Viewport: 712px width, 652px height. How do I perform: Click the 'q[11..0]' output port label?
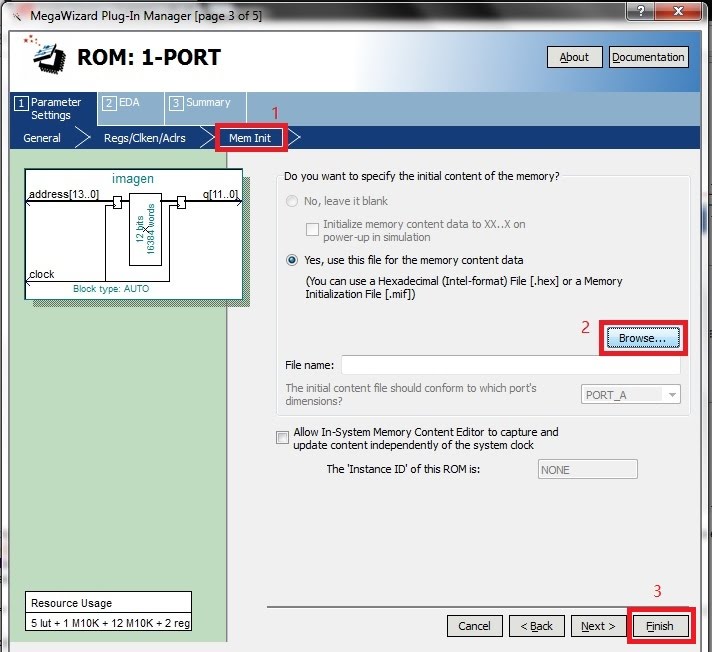220,194
